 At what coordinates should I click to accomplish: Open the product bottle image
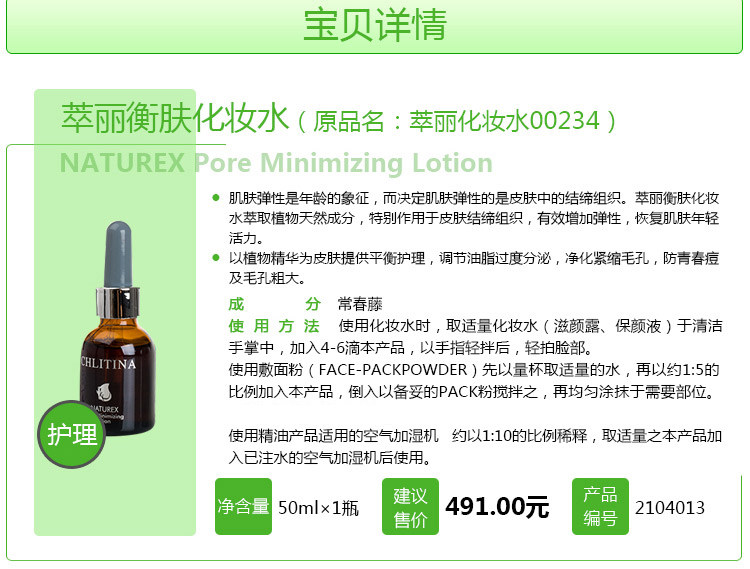[116, 328]
